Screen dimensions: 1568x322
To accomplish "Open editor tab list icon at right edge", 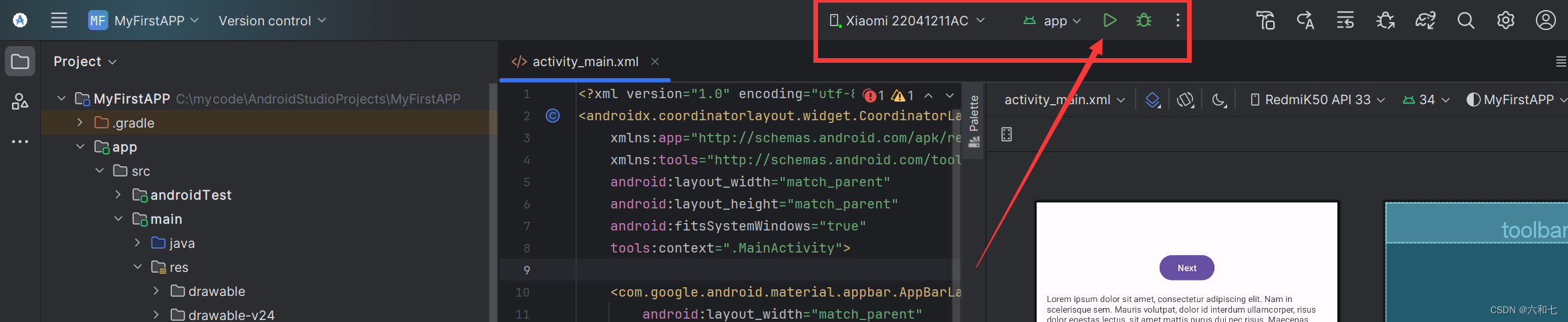I will (1561, 62).
